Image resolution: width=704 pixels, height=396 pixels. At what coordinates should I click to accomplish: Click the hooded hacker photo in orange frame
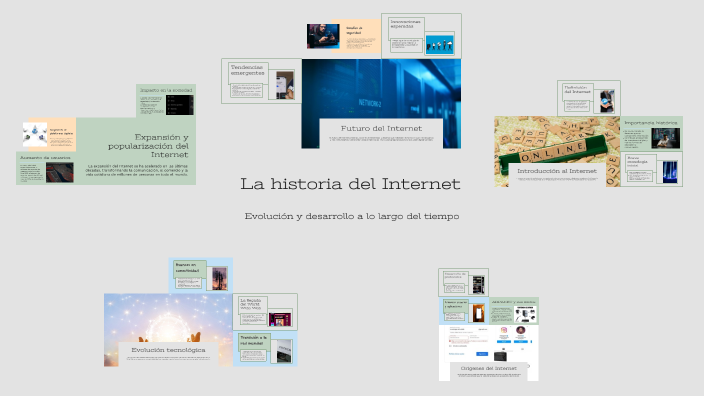pyautogui.click(x=323, y=36)
